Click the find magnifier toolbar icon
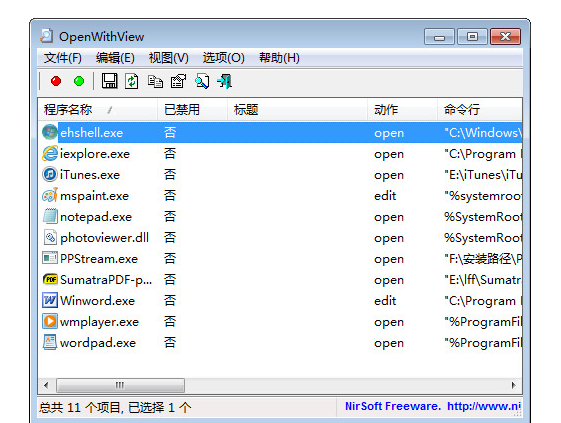This screenshot has width=561, height=423. point(202,81)
